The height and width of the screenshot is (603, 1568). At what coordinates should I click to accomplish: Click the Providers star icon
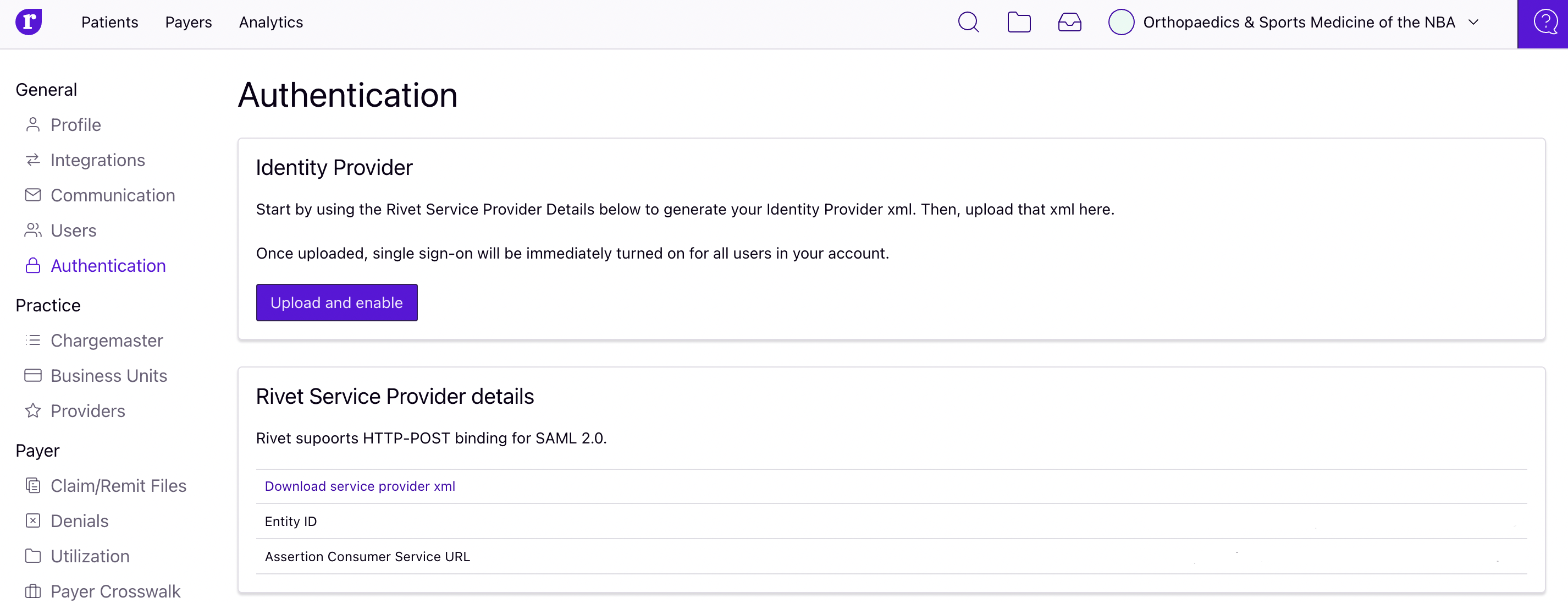point(33,410)
